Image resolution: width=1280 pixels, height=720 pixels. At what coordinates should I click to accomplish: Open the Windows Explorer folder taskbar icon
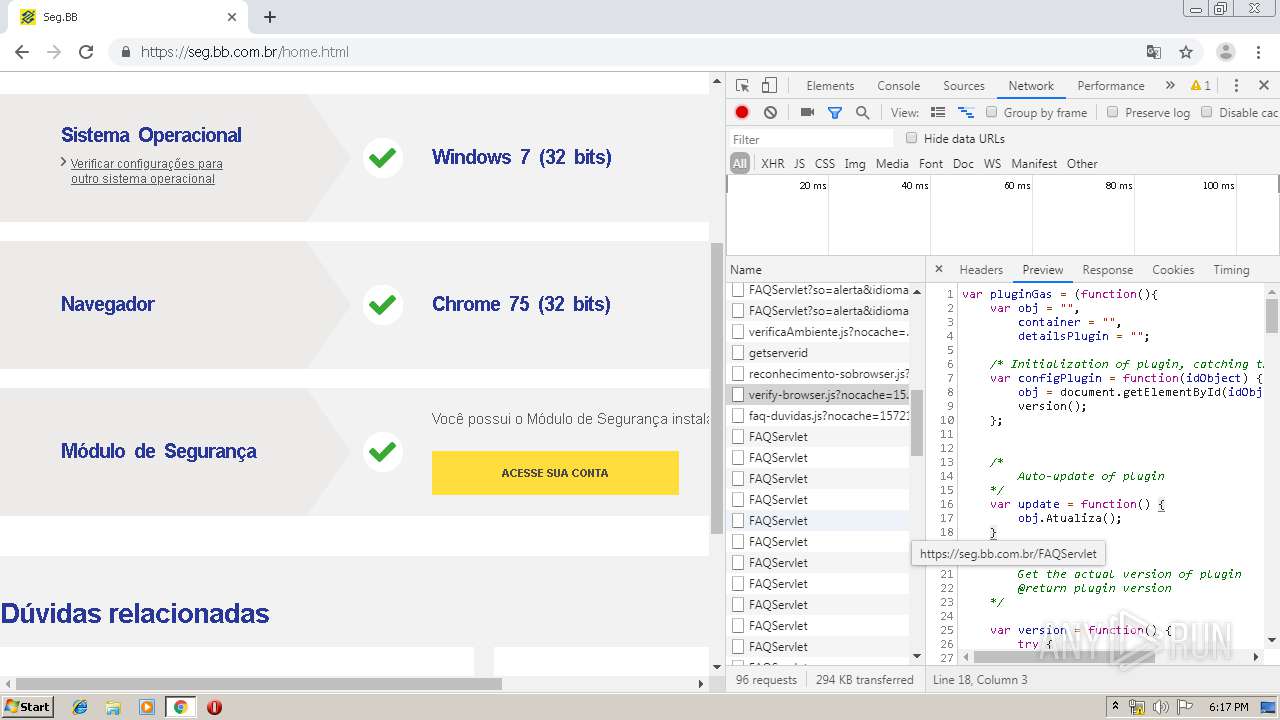click(x=113, y=707)
